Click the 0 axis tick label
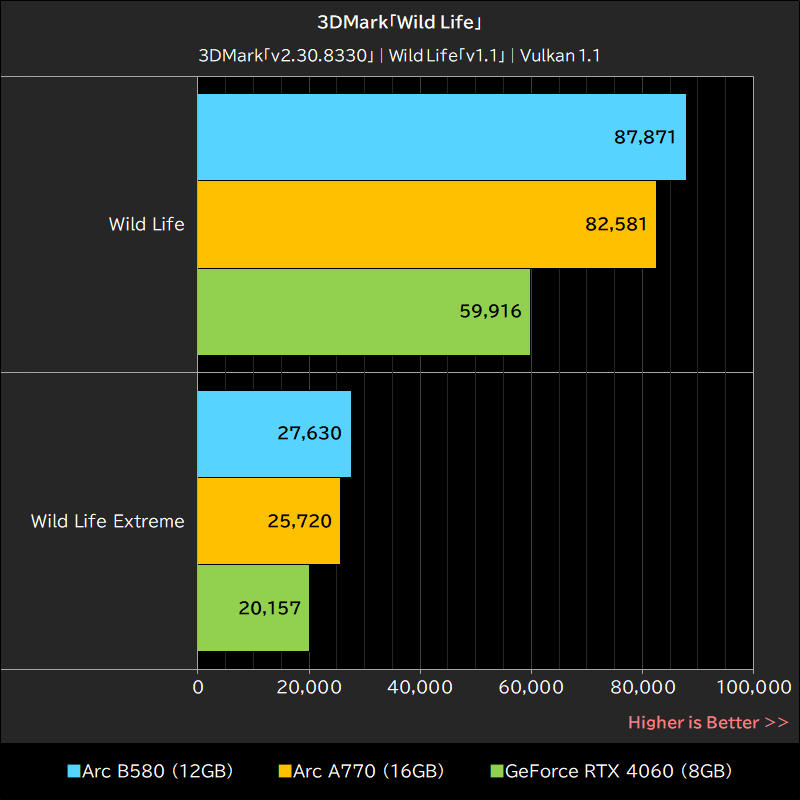 tap(198, 687)
